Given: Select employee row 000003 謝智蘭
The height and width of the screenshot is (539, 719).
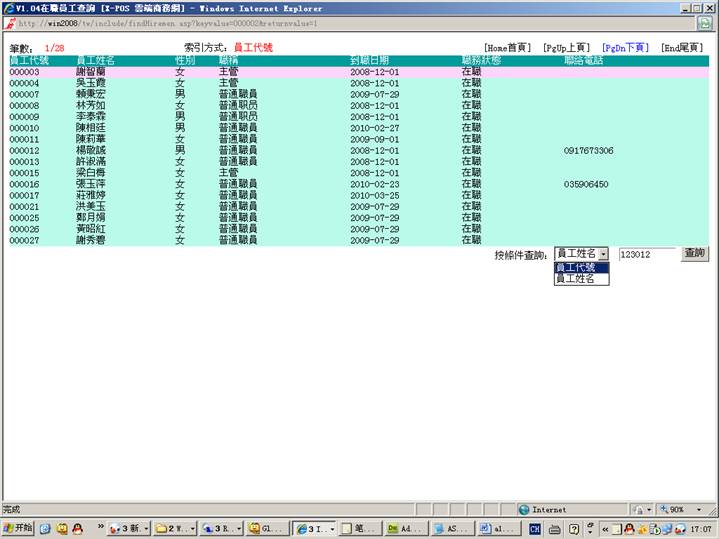Looking at the screenshot, I should point(95,72).
